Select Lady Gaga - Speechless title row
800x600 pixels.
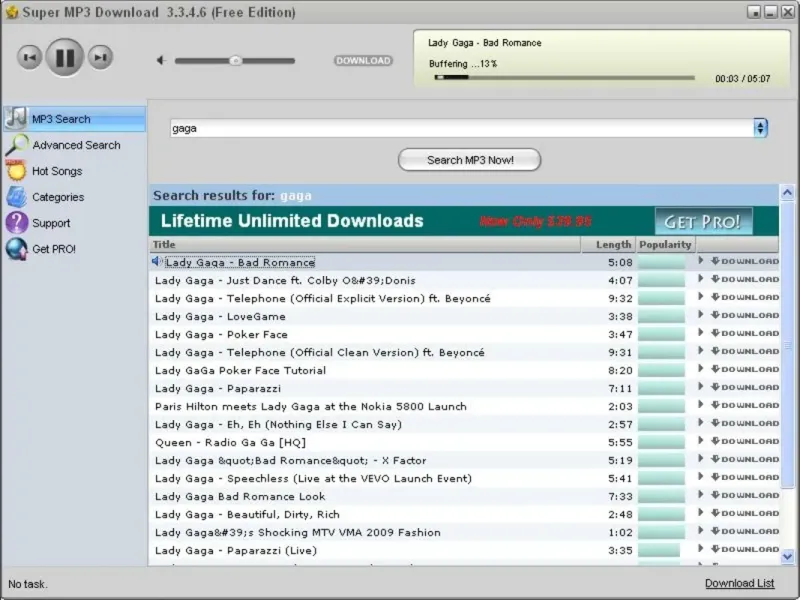coord(313,479)
